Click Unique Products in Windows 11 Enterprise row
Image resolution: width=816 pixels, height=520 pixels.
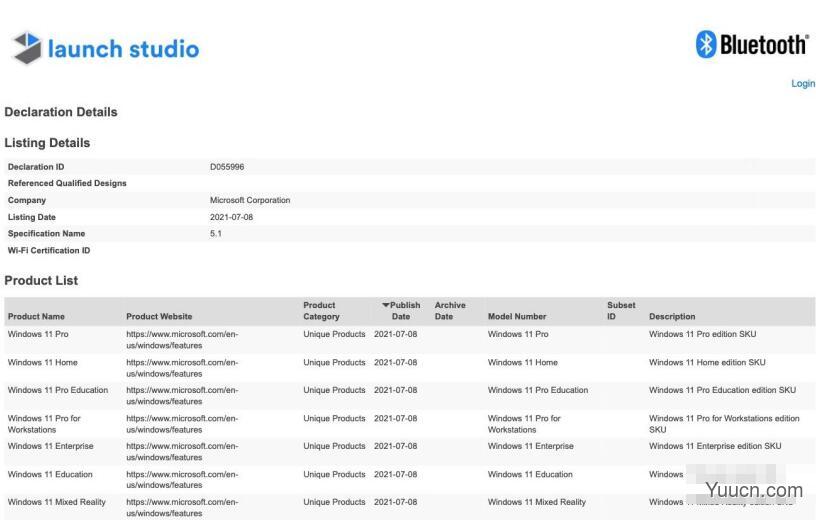(x=334, y=446)
